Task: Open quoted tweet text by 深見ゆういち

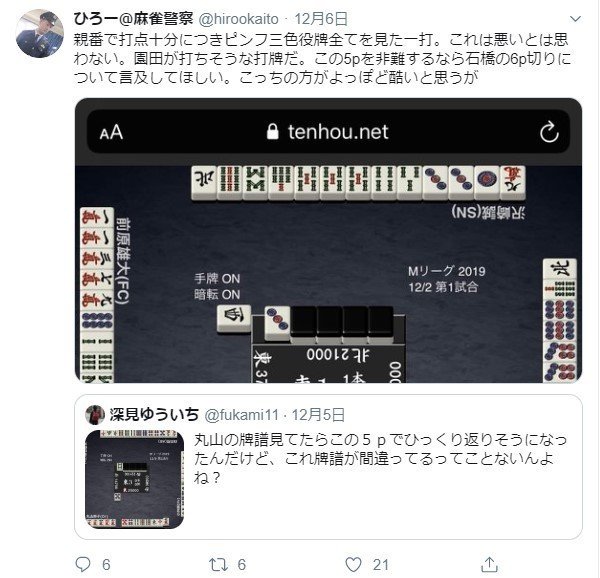Action: 380,458
